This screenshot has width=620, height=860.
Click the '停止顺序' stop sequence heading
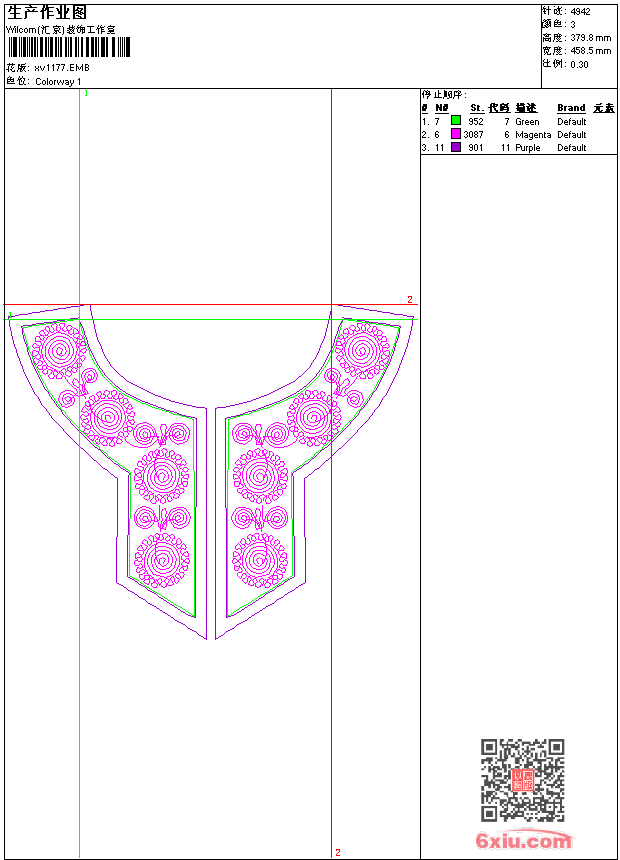(443, 95)
